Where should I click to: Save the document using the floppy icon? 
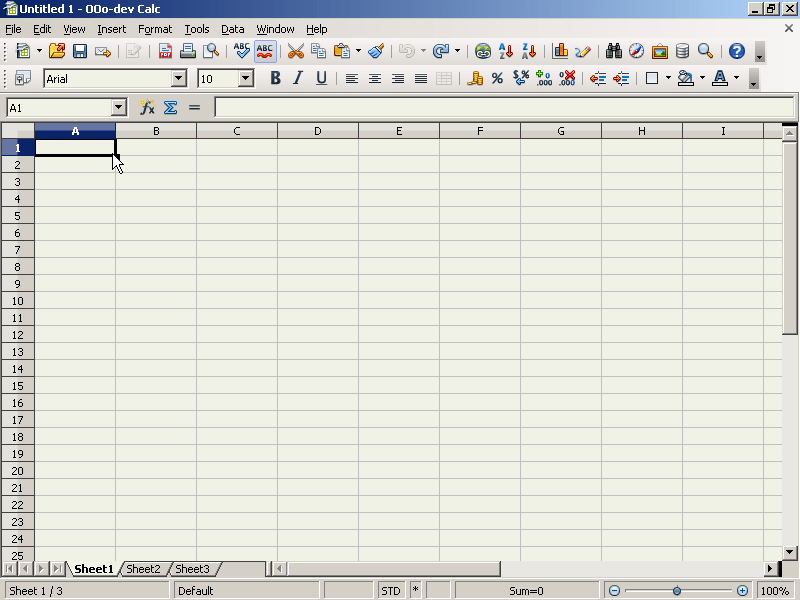coord(80,51)
